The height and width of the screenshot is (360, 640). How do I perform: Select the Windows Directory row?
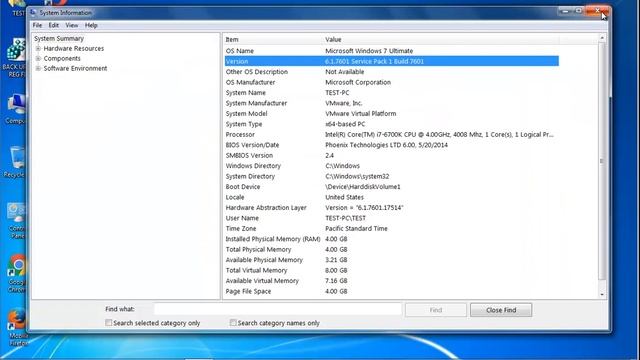coord(391,166)
